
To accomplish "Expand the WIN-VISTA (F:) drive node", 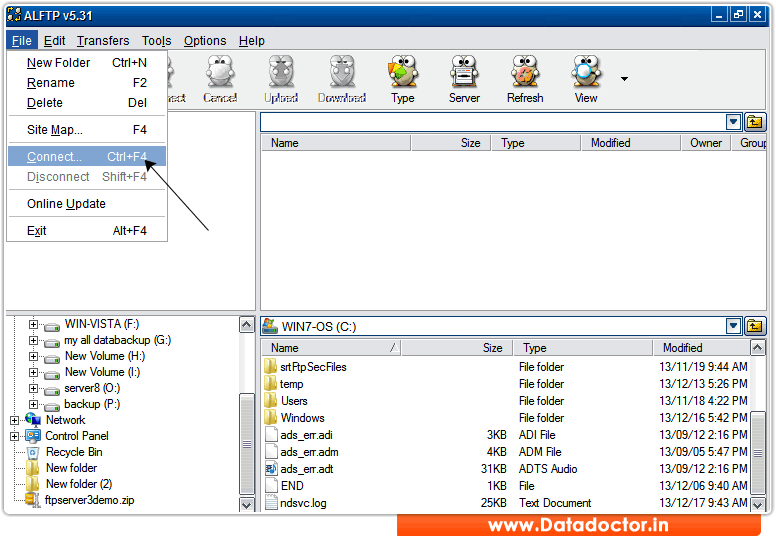I will (33, 324).
